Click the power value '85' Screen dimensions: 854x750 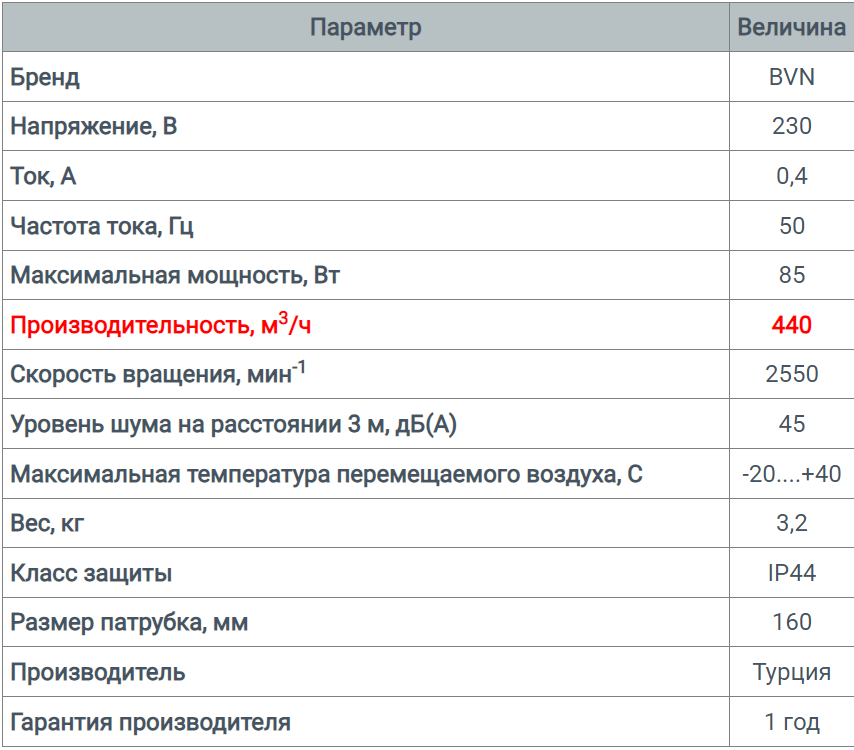791,275
